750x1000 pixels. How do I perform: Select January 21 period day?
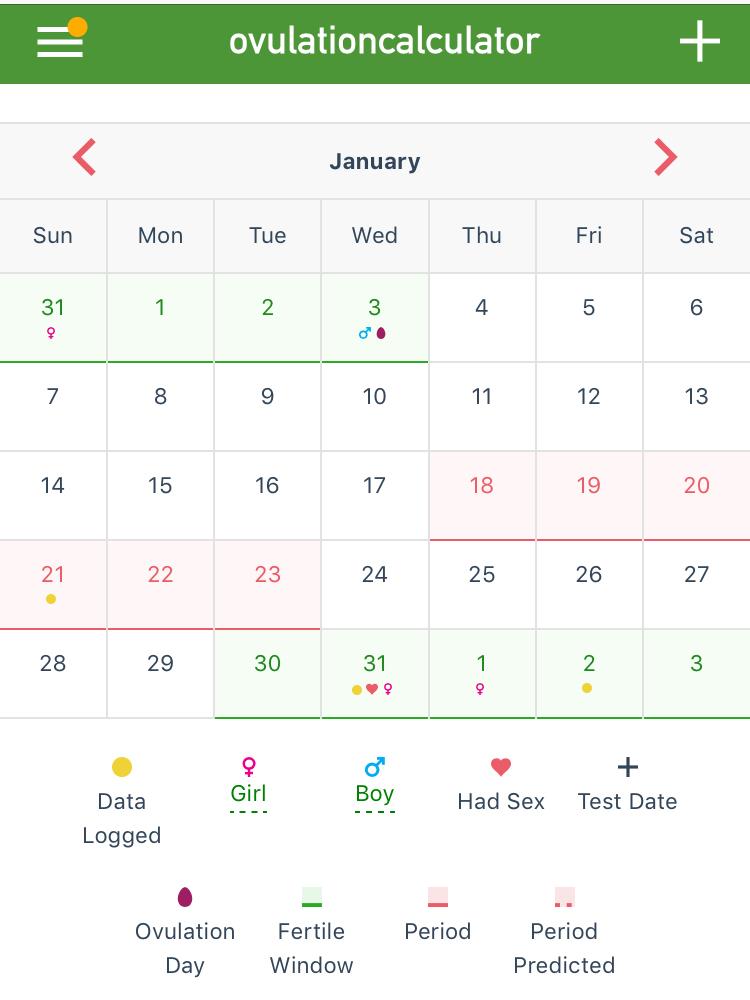pos(53,584)
